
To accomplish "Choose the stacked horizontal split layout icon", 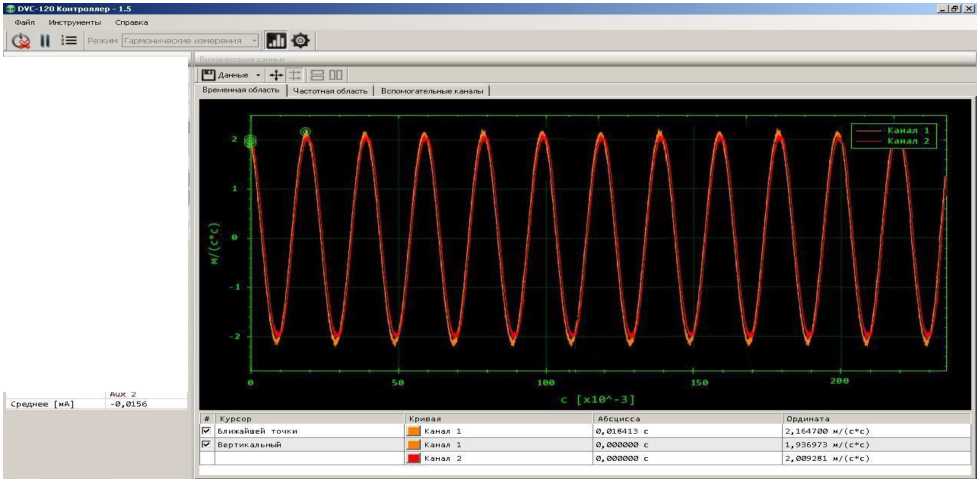I will 318,75.
